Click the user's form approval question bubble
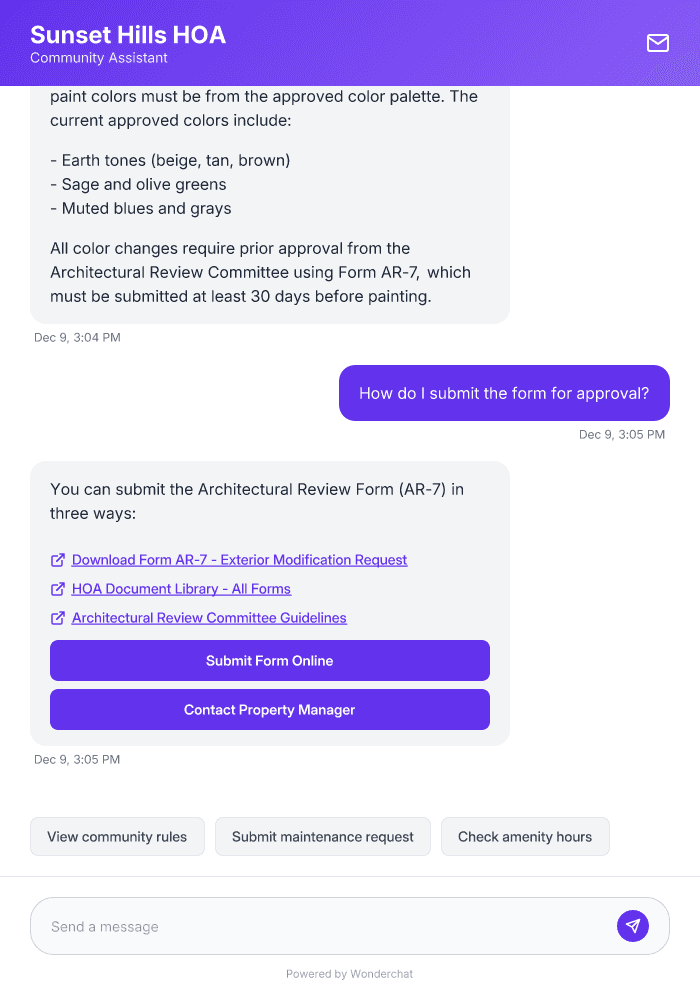The image size is (700, 1000). coord(504,393)
